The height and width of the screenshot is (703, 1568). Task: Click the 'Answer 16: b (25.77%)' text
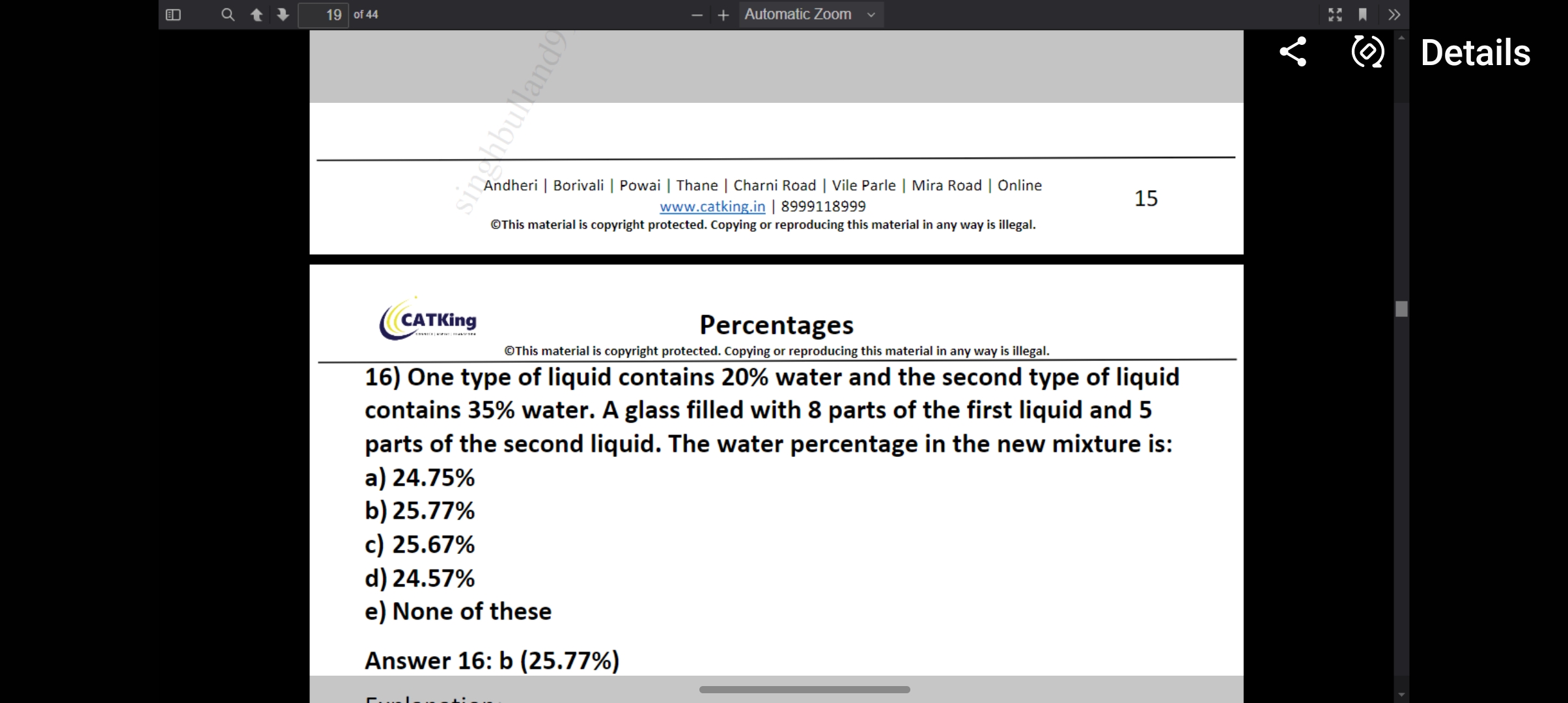(x=492, y=661)
